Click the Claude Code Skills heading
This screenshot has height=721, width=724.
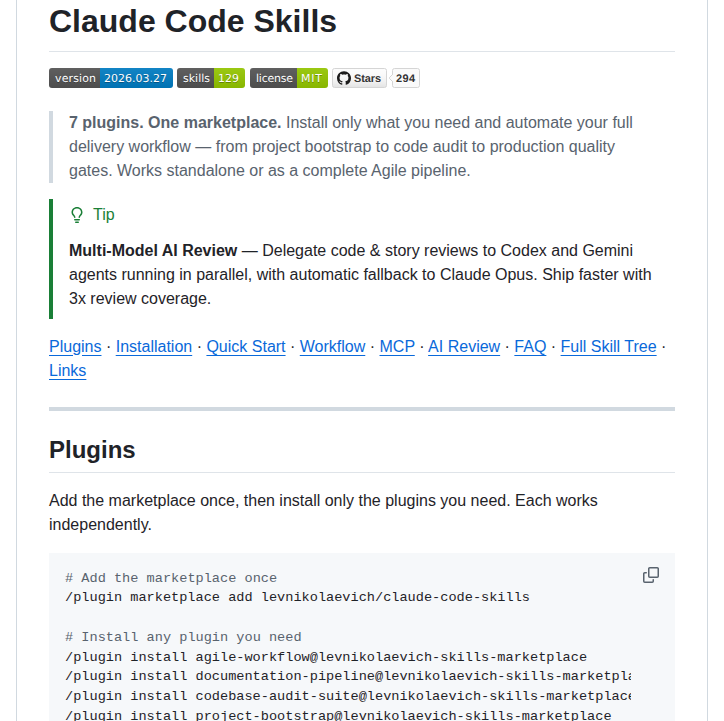193,22
